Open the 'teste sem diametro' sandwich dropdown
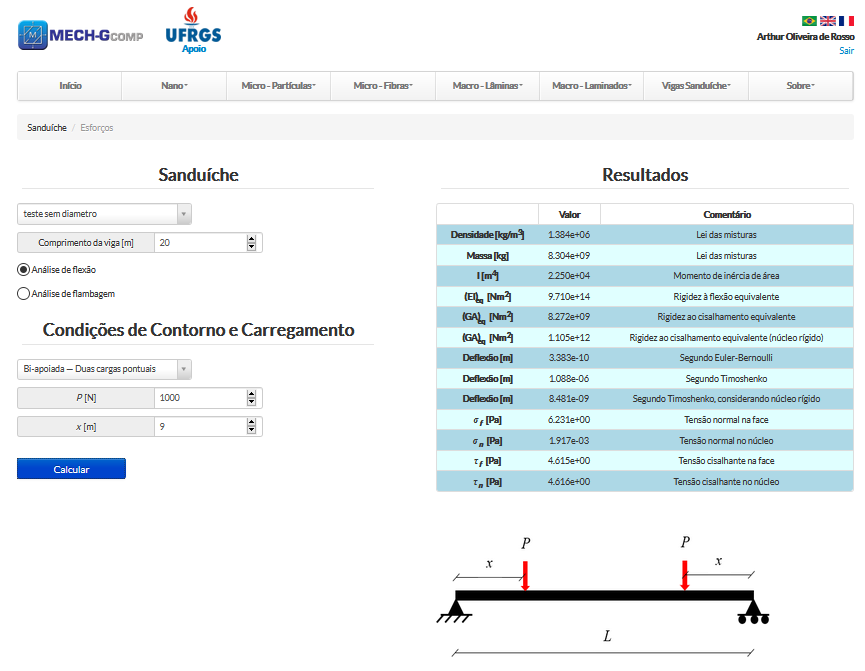The height and width of the screenshot is (671, 865). [x=104, y=214]
